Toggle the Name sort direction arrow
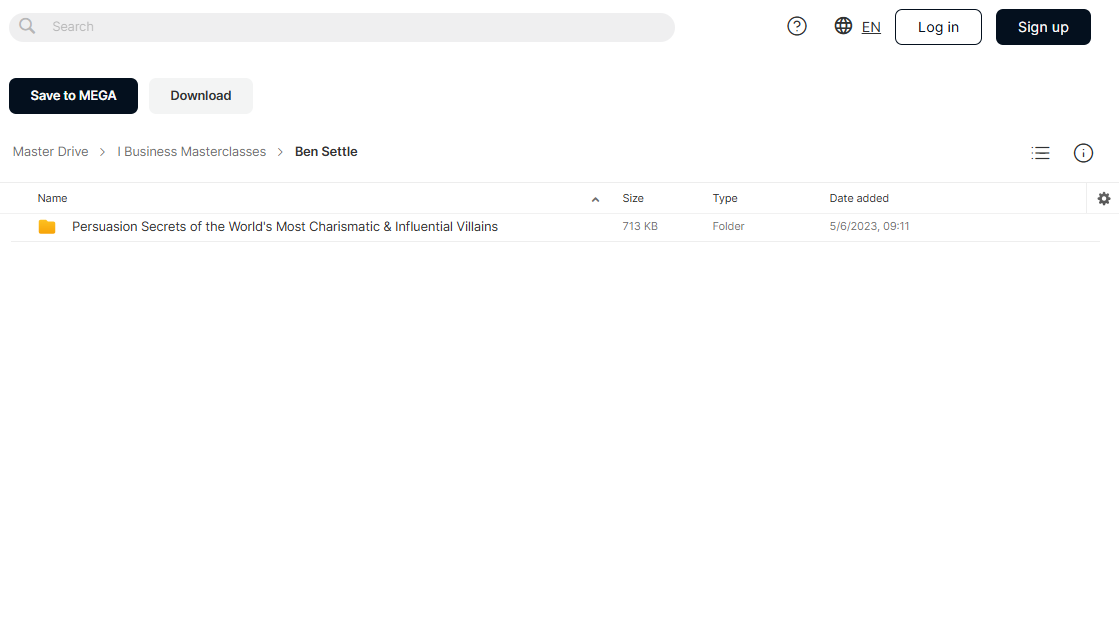Screen dimensions: 1119x636 point(595,199)
